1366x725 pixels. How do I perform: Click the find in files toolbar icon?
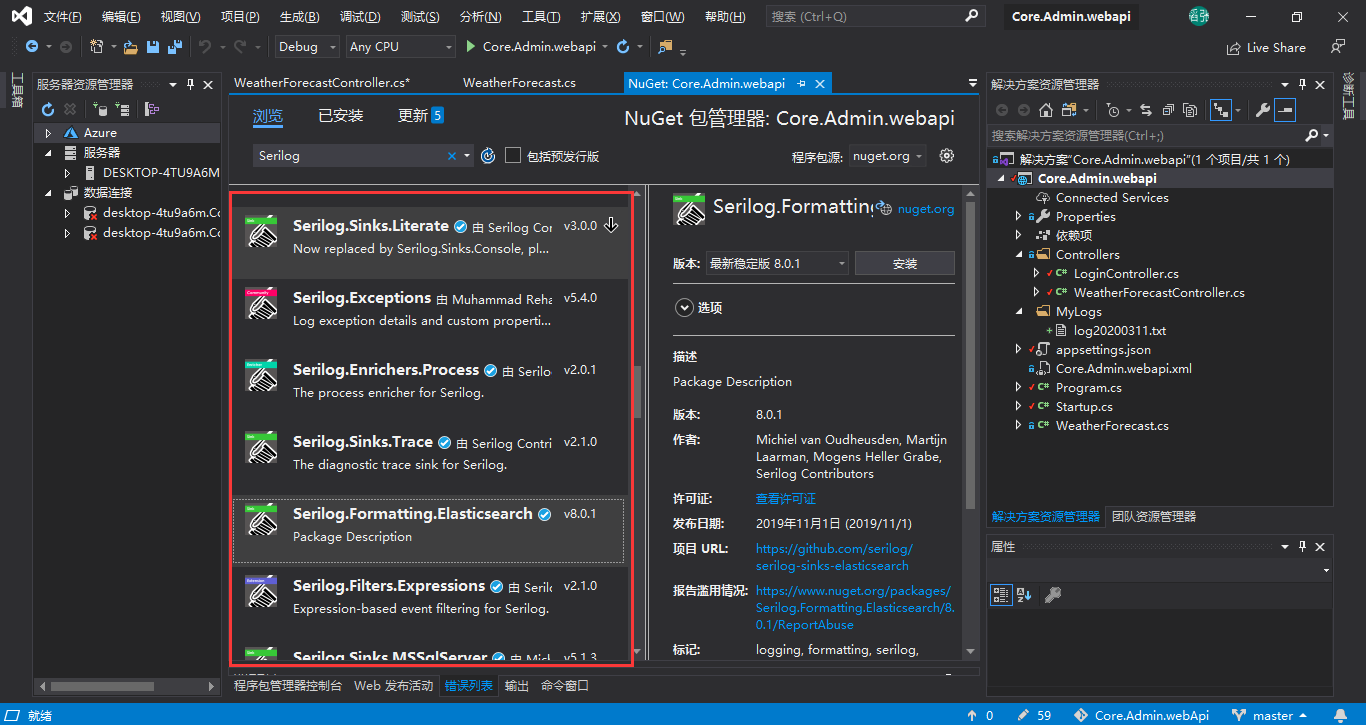665,47
